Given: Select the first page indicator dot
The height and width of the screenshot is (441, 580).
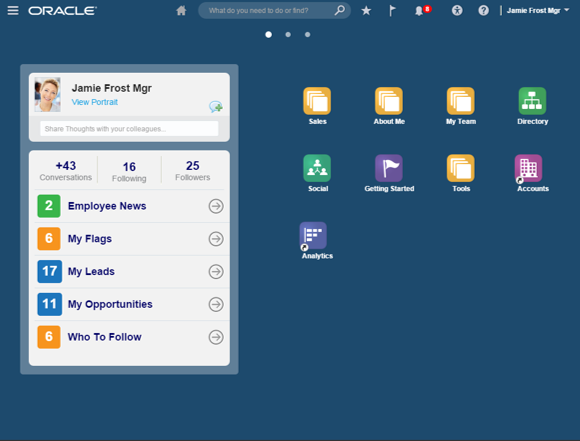Looking at the screenshot, I should click(x=269, y=34).
